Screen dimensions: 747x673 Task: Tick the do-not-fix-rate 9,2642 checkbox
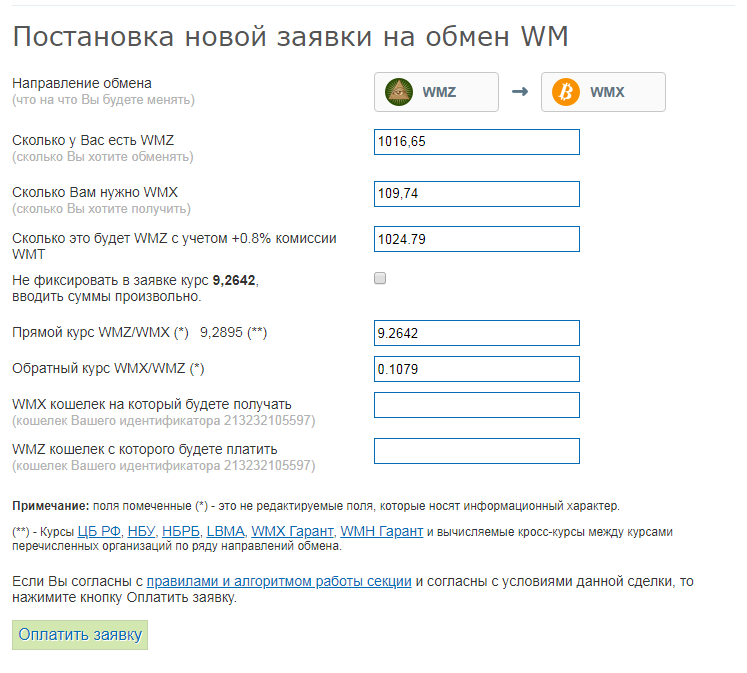click(x=380, y=278)
